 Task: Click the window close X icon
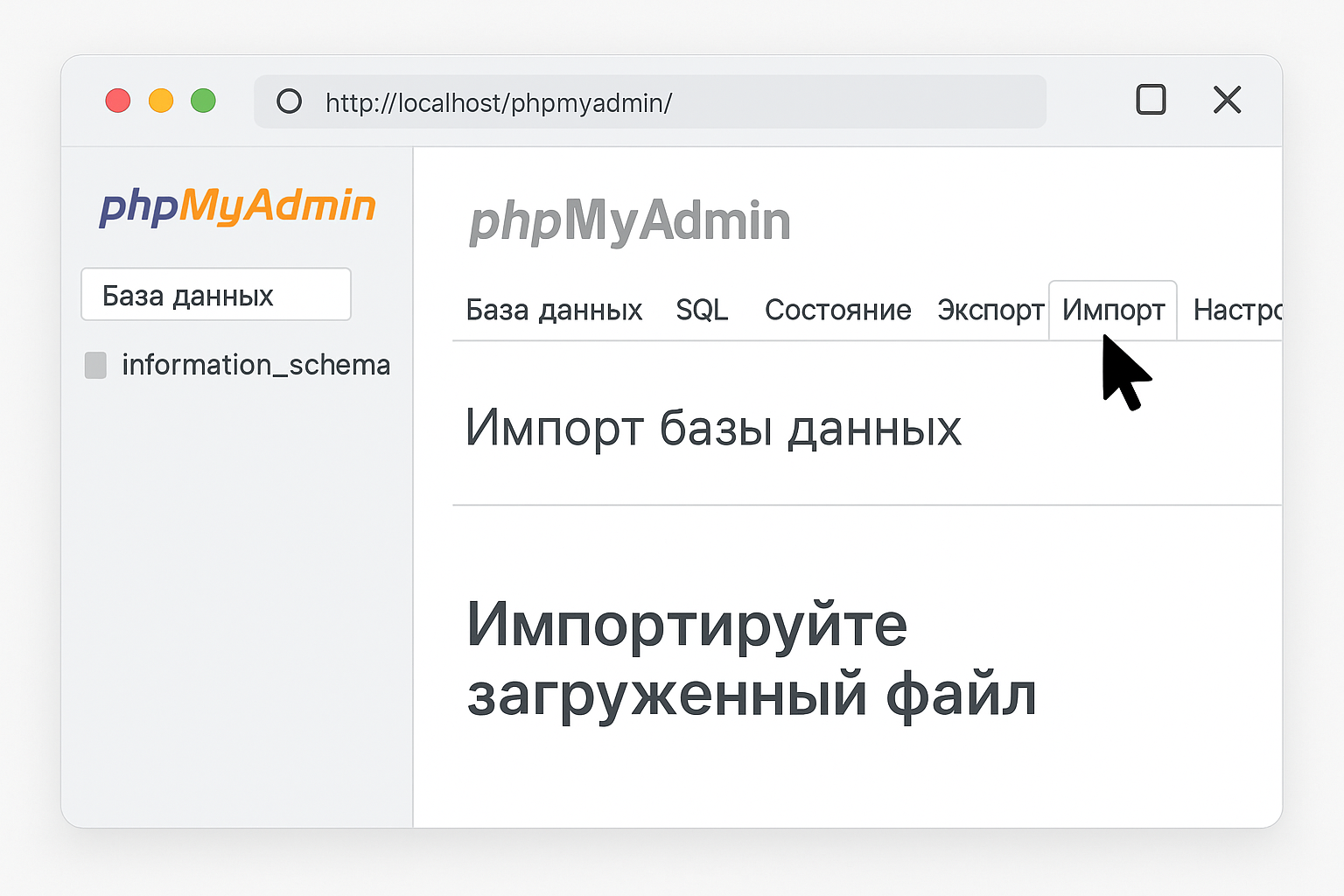pos(1227,101)
